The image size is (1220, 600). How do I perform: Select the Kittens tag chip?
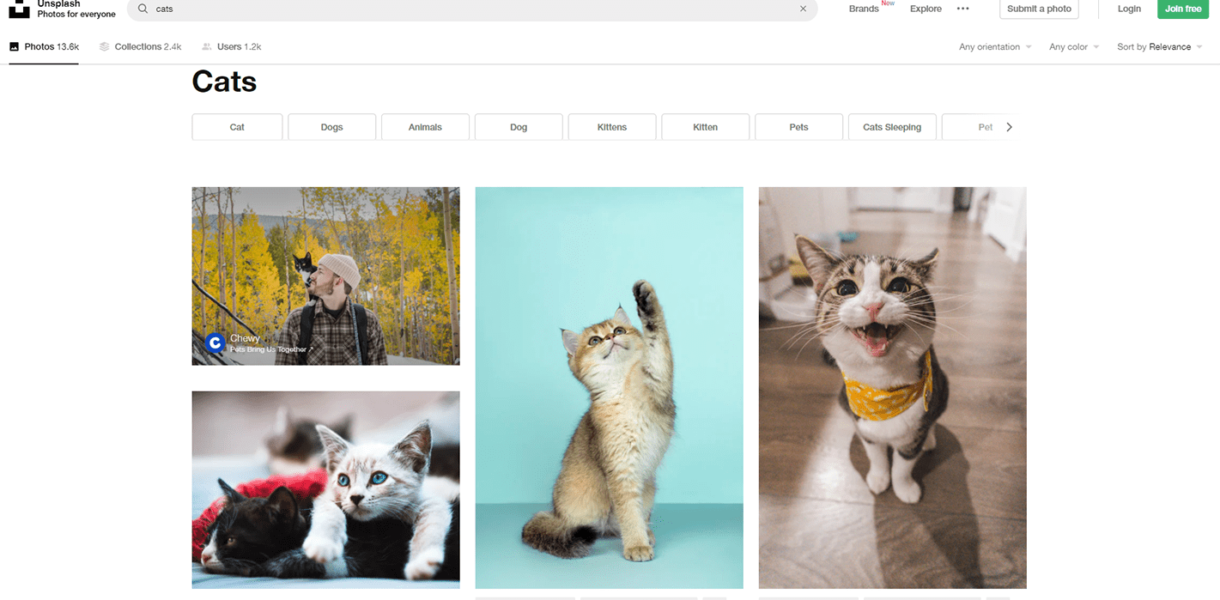coord(612,127)
